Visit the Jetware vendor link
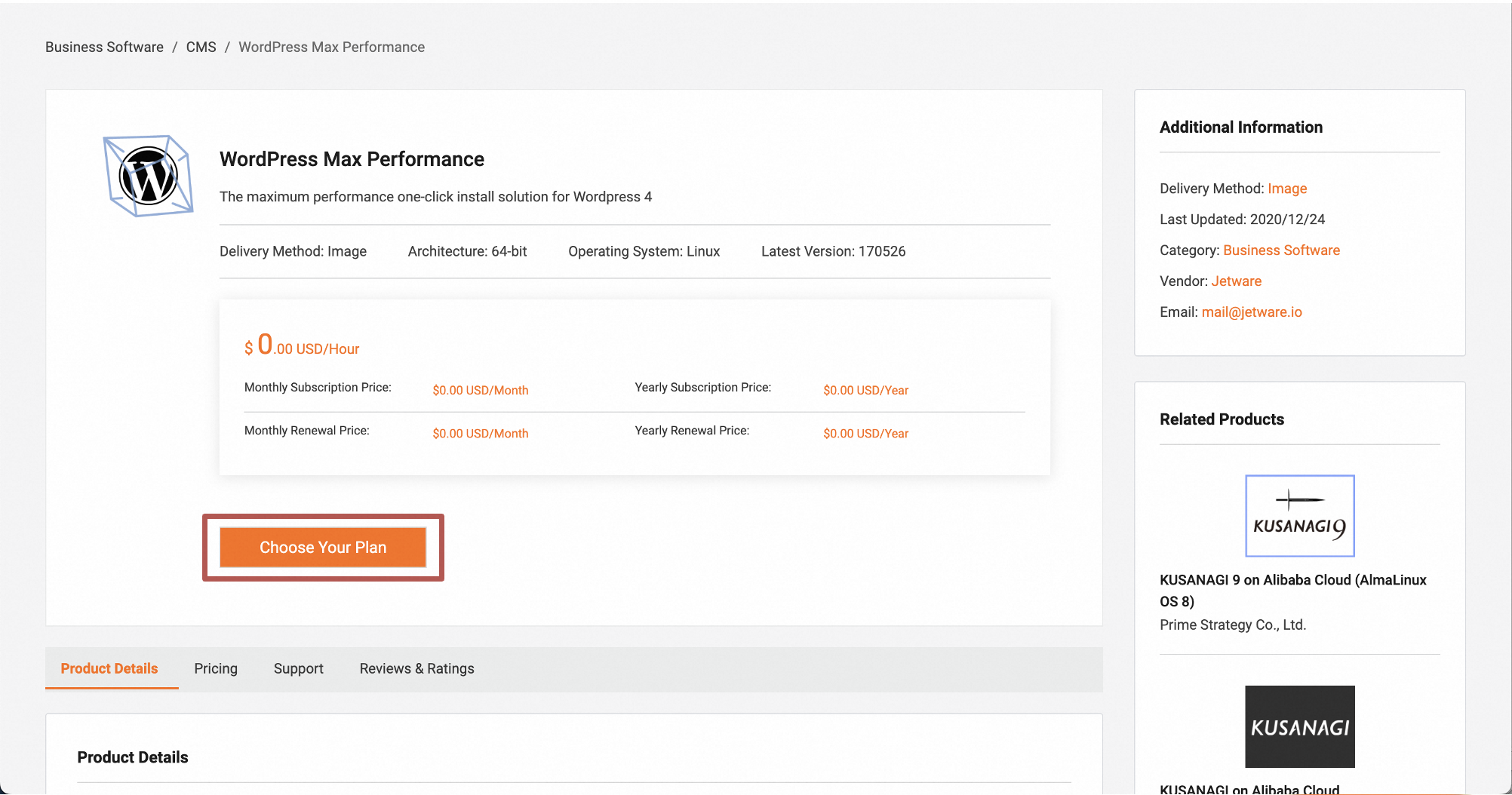The width and height of the screenshot is (1512, 795). (x=1236, y=281)
